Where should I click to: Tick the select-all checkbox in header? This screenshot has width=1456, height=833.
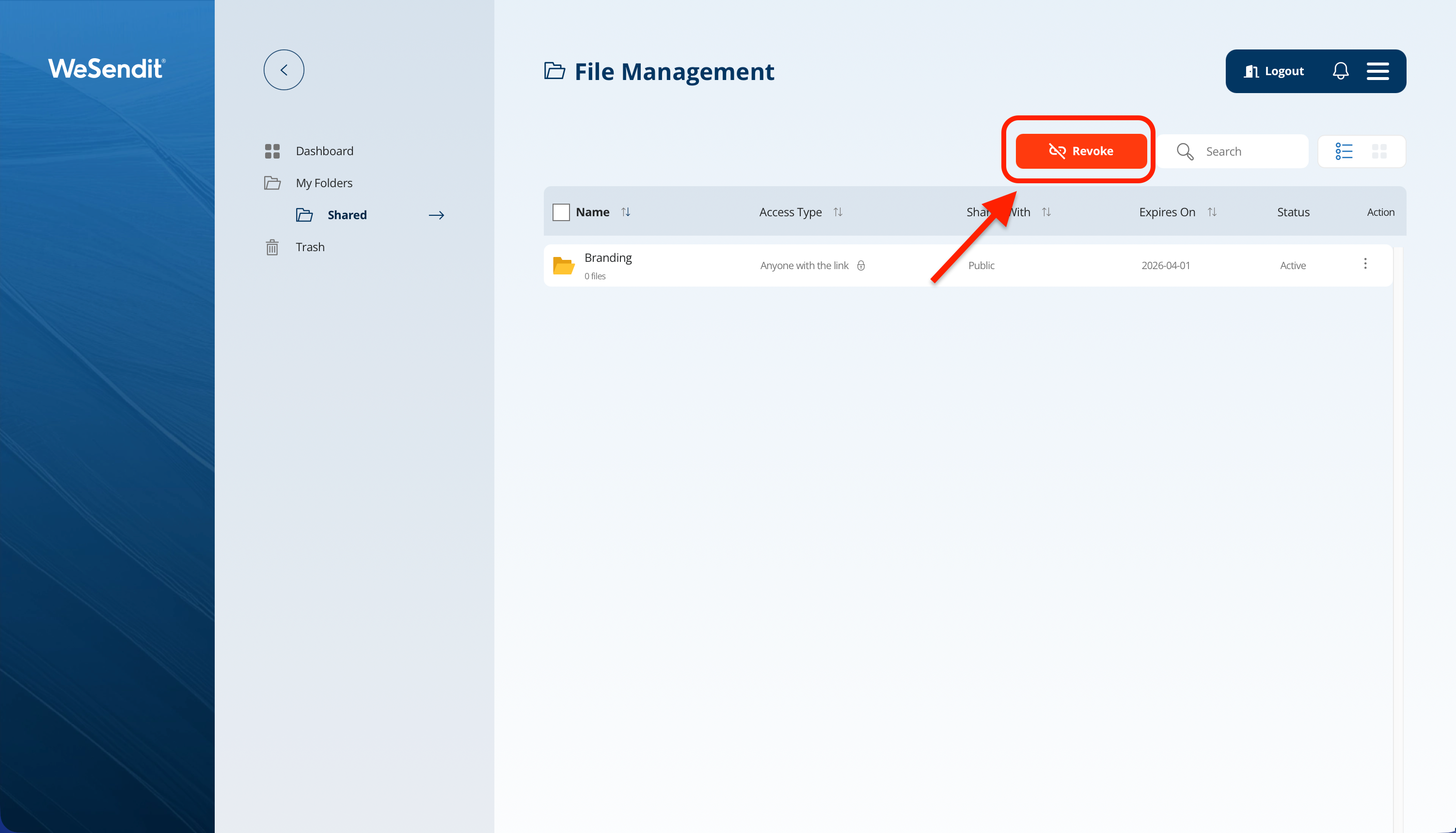pos(561,212)
